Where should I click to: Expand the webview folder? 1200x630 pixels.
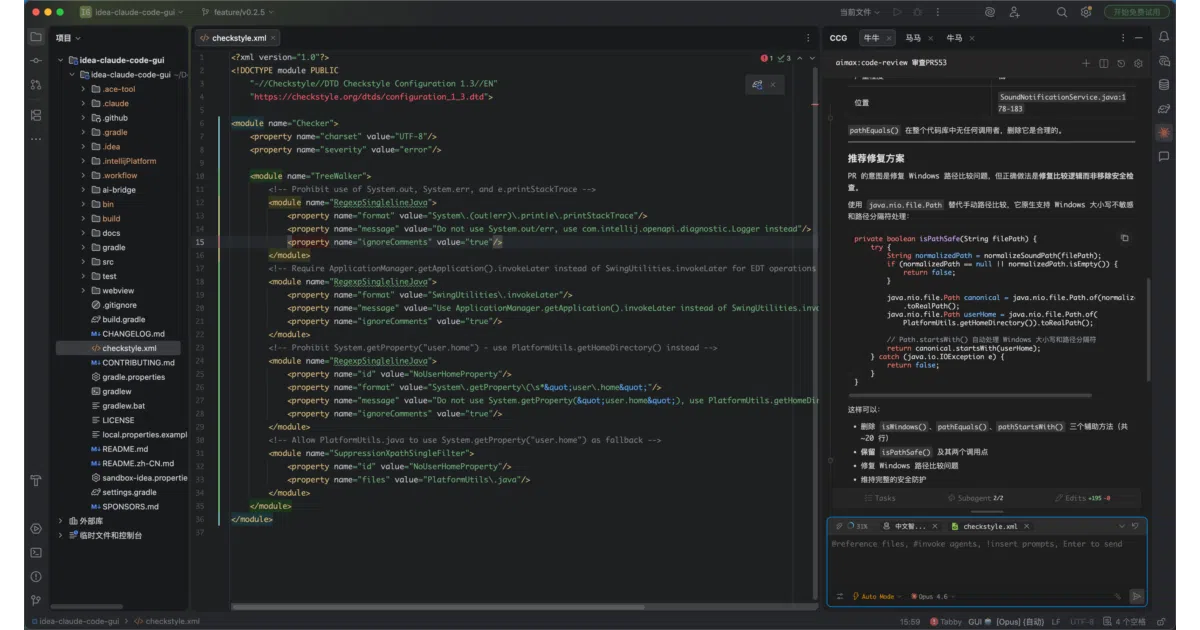pyautogui.click(x=83, y=290)
